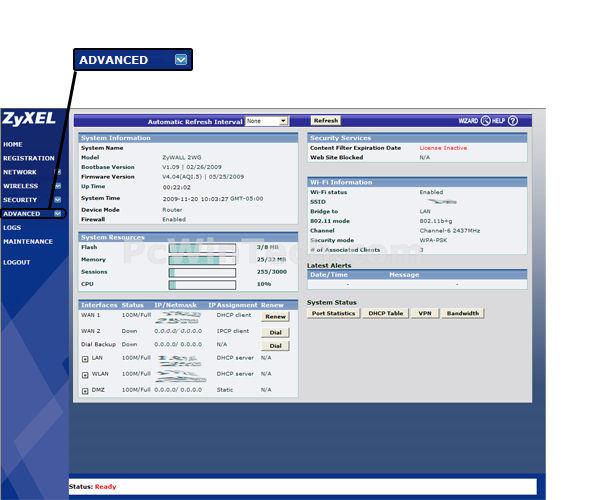Open the Bandwidth status button
Viewport: 600px width, 500px height.
pos(463,313)
